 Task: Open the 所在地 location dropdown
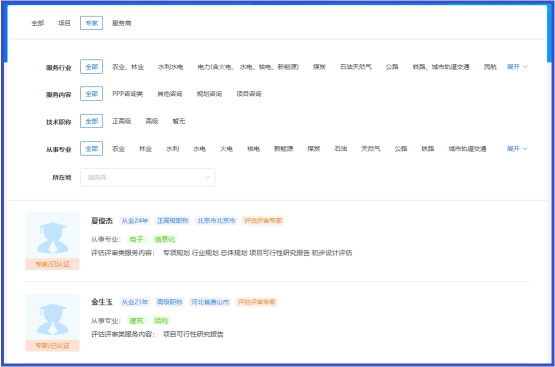click(x=148, y=177)
